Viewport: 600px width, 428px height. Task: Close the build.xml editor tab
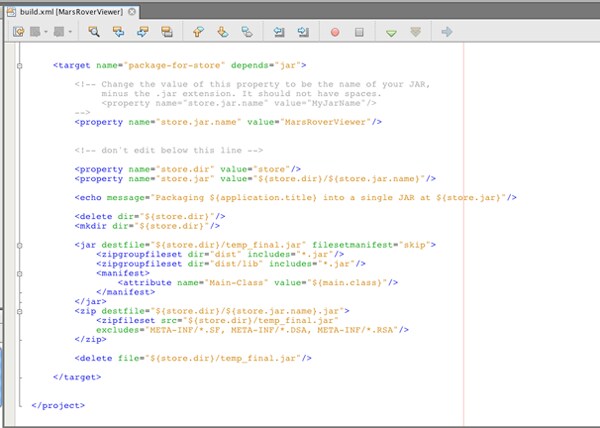point(134,10)
